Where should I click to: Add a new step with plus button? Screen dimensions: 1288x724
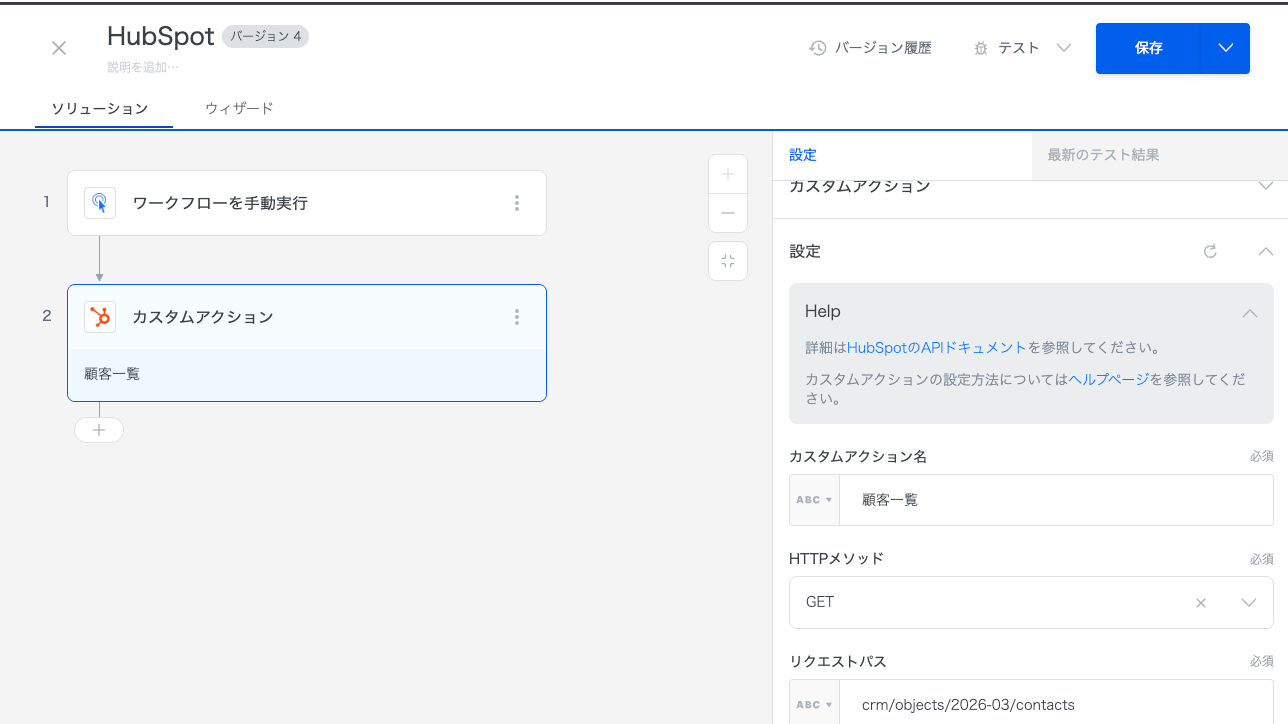pos(99,430)
